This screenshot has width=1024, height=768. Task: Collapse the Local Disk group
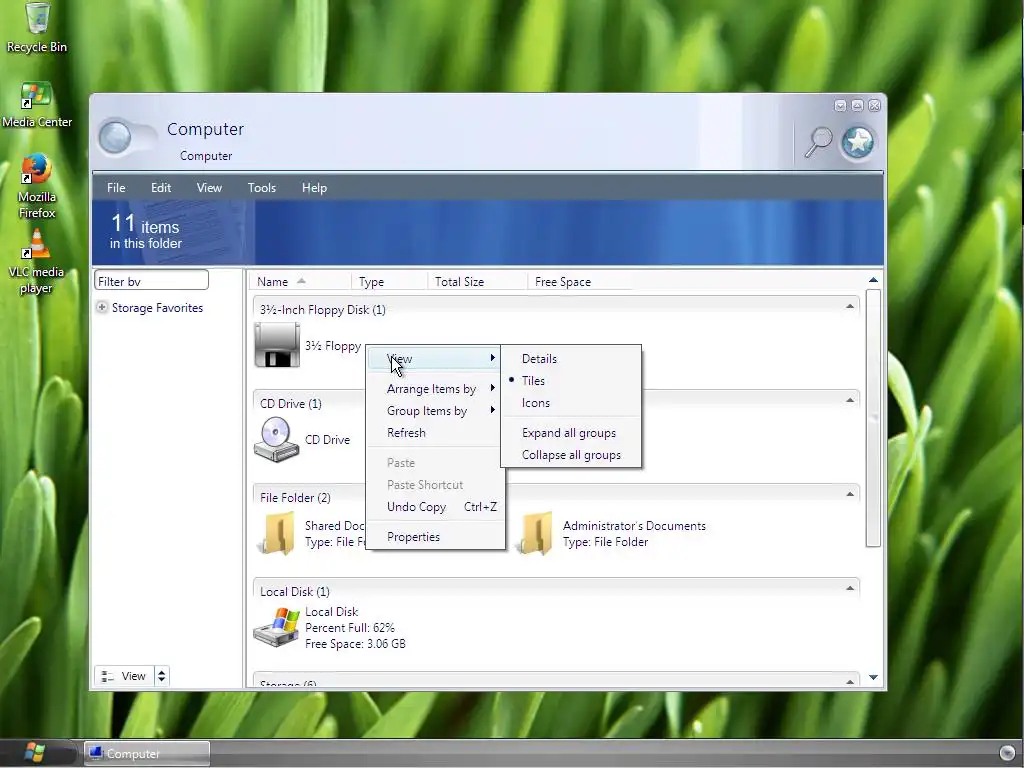click(850, 588)
